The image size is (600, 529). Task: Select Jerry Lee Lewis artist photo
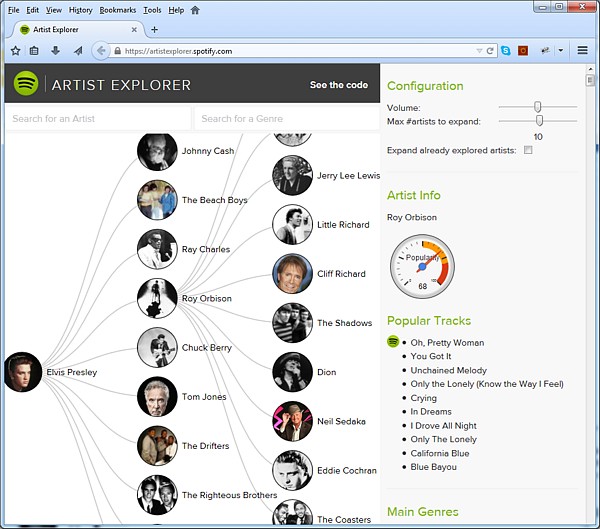(x=292, y=175)
